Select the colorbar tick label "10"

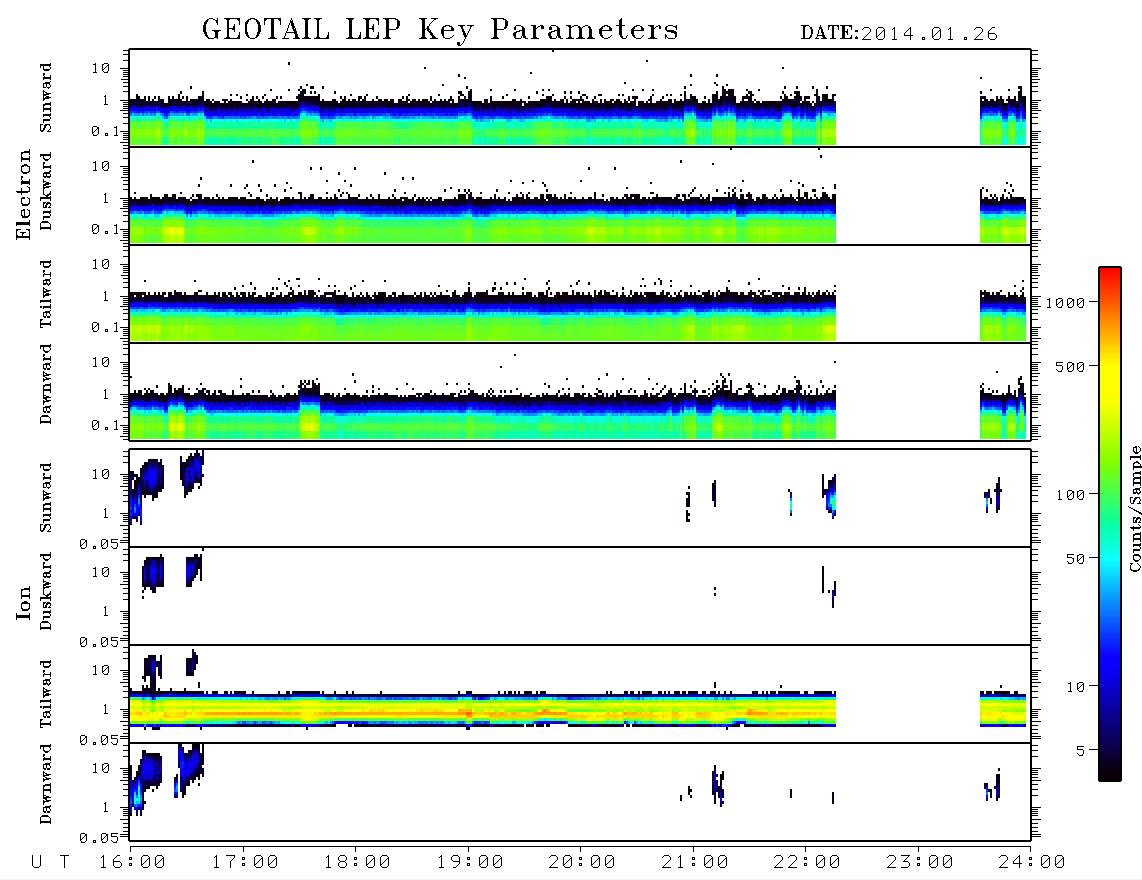1075,687
